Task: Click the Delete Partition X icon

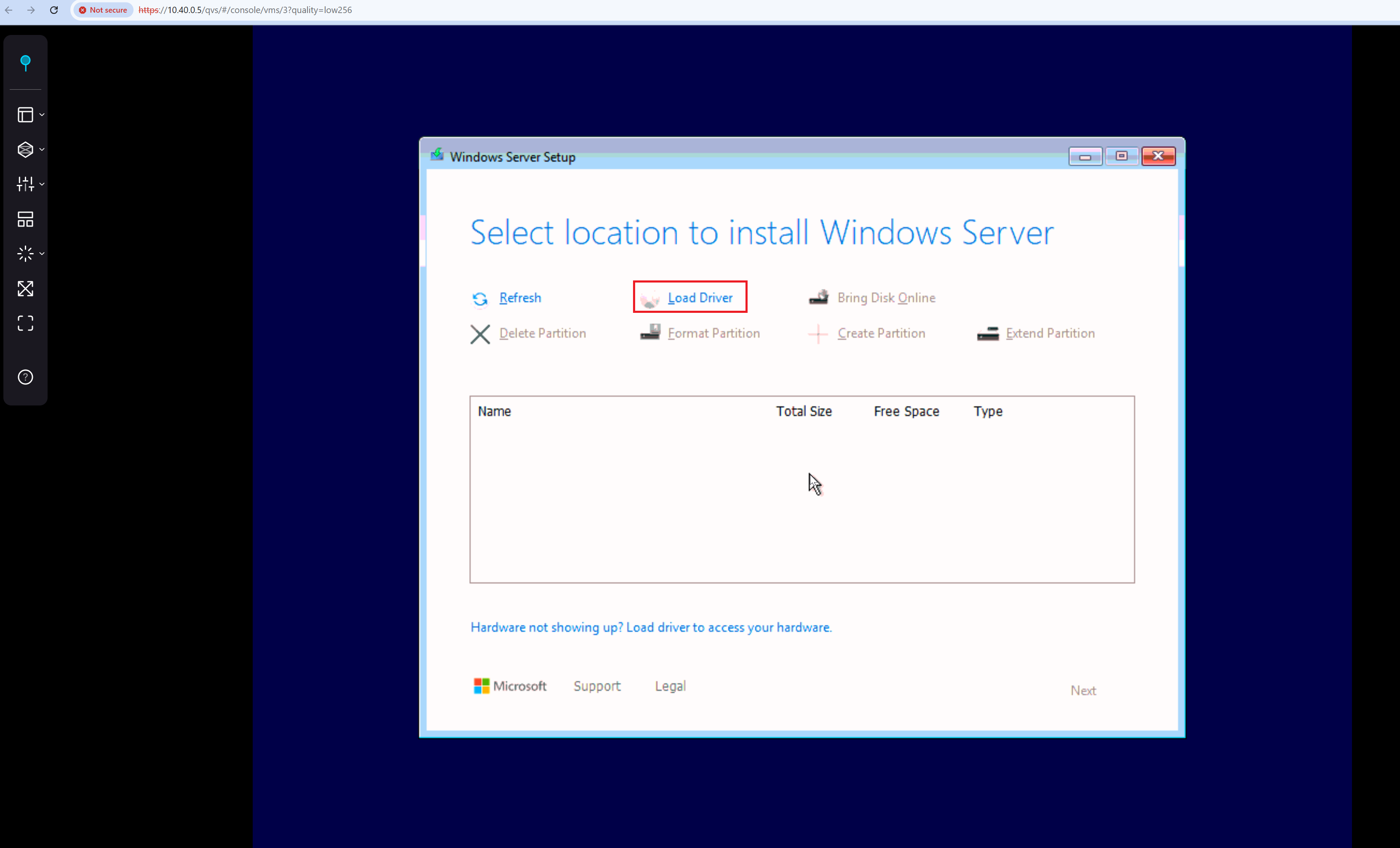Action: pos(480,334)
